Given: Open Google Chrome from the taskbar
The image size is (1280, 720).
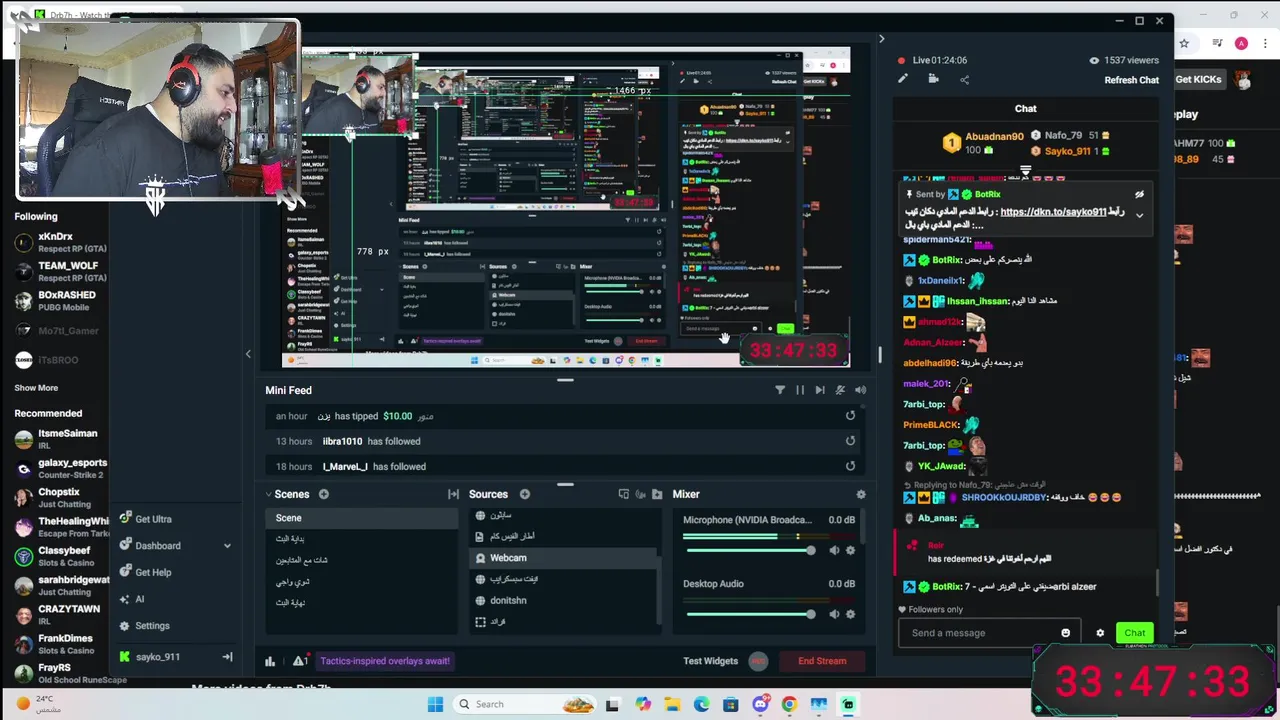Looking at the screenshot, I should pyautogui.click(x=789, y=704).
